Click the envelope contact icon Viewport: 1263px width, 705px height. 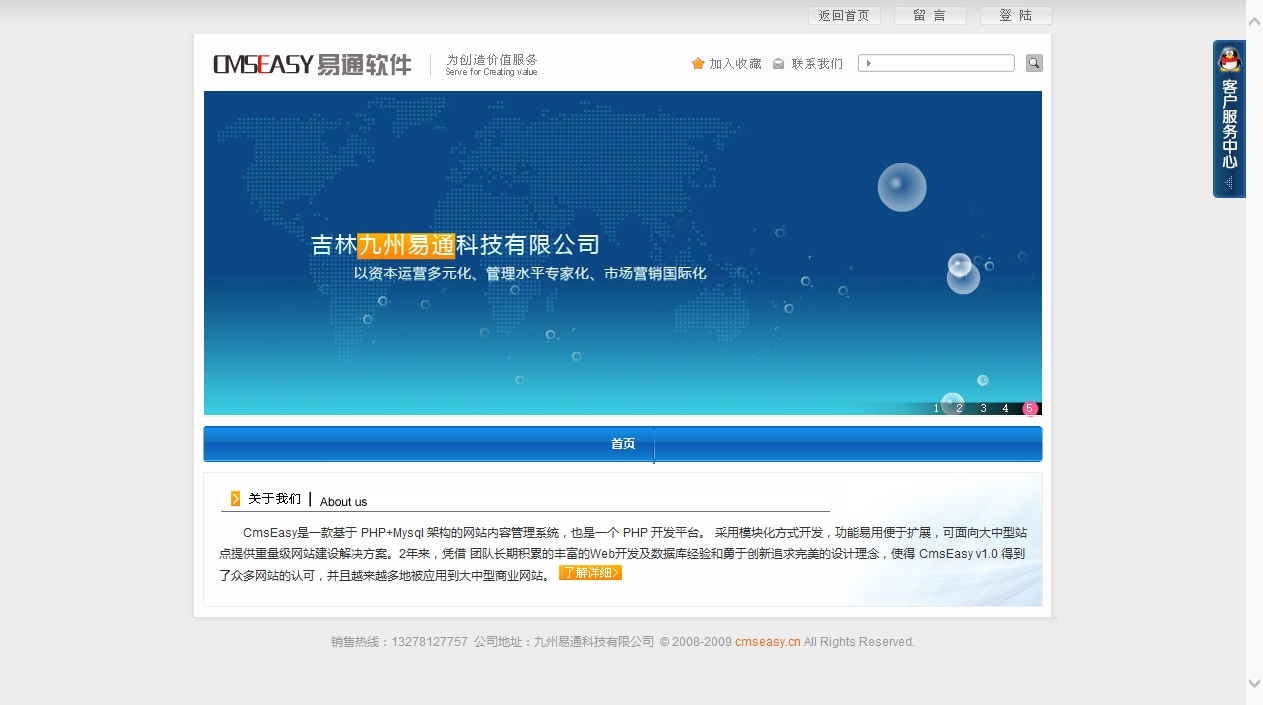778,64
